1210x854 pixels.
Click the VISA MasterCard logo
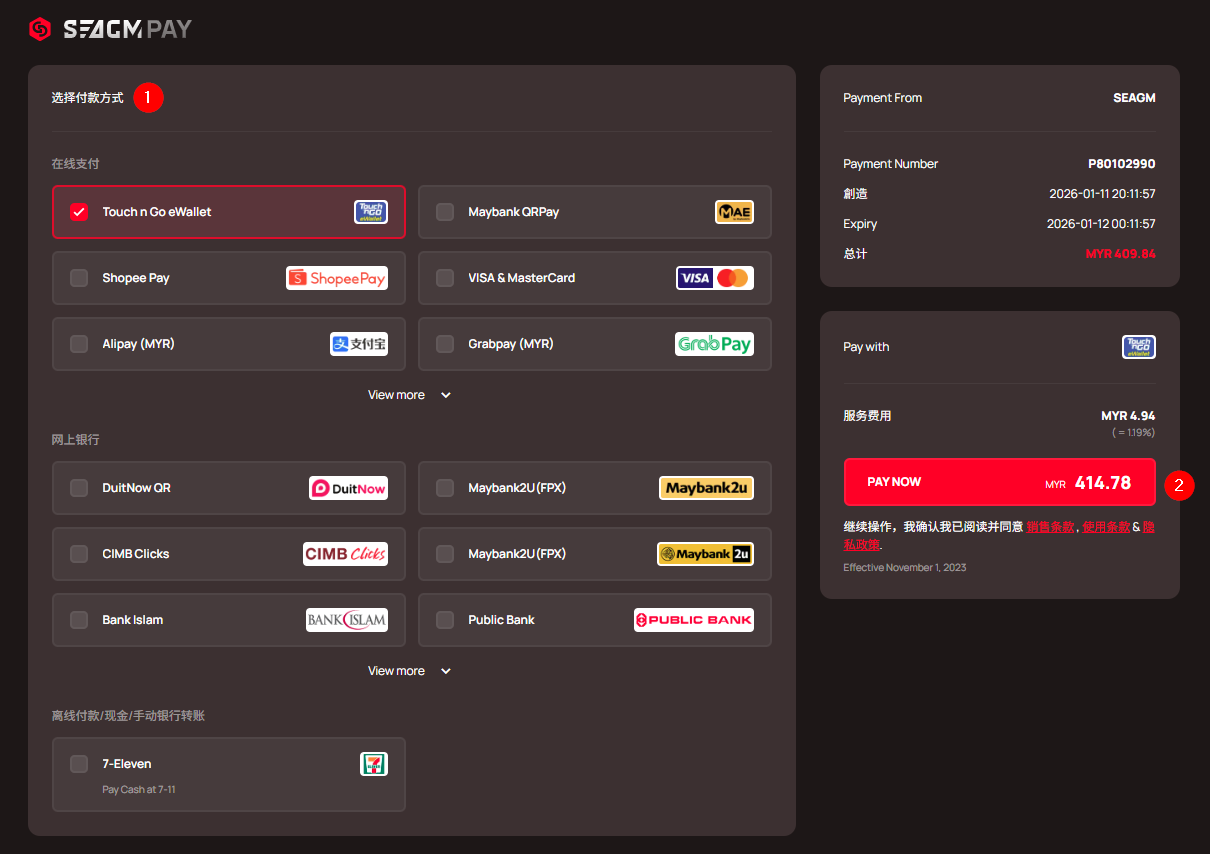[x=714, y=278]
